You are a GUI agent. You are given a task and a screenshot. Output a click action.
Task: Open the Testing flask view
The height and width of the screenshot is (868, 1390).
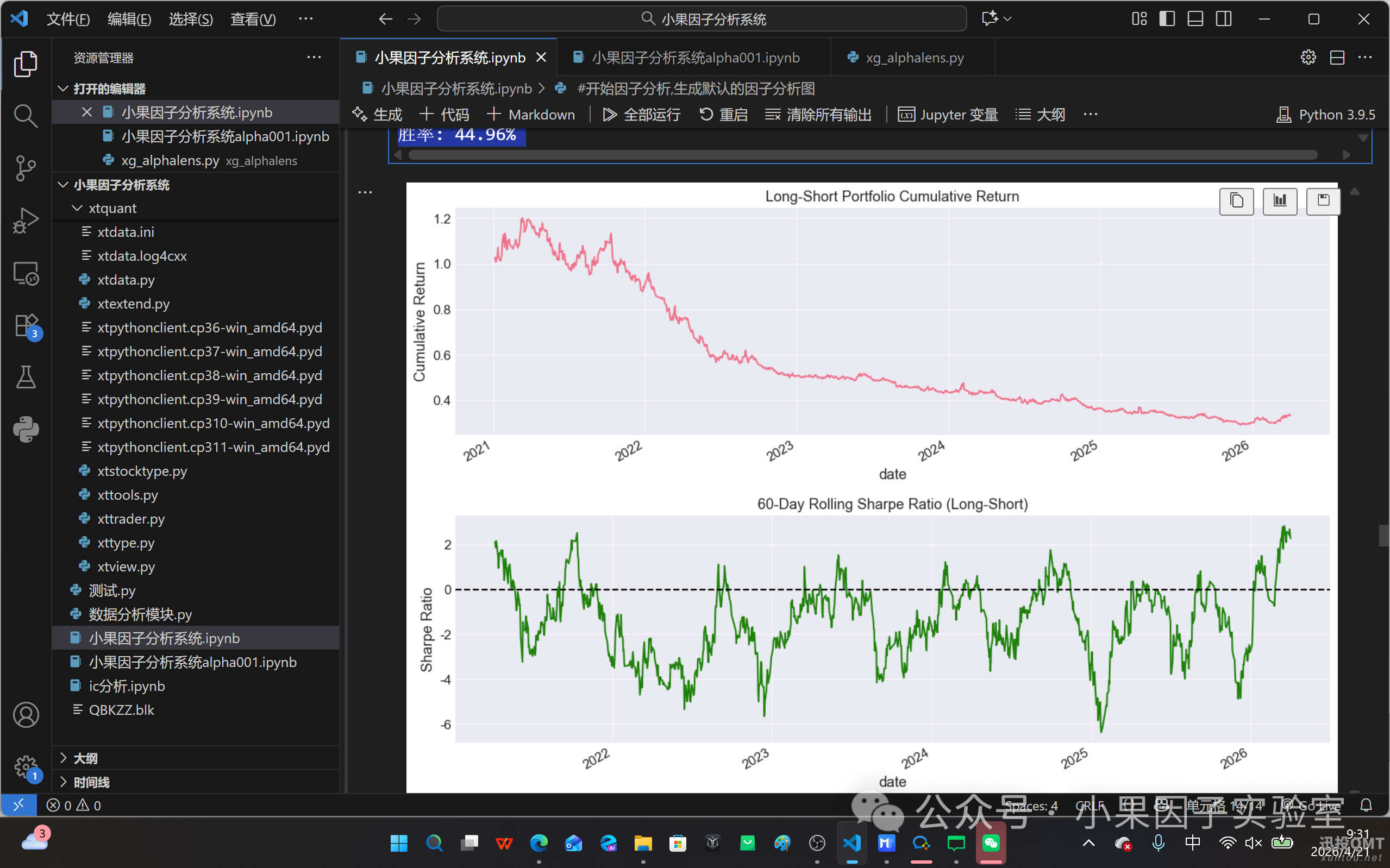click(x=25, y=377)
